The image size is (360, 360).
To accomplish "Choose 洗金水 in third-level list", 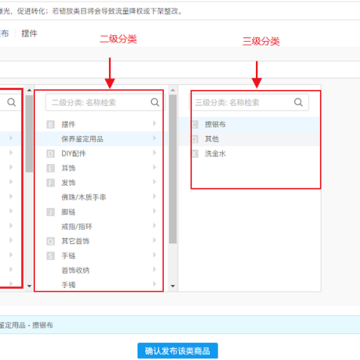I will [215, 154].
